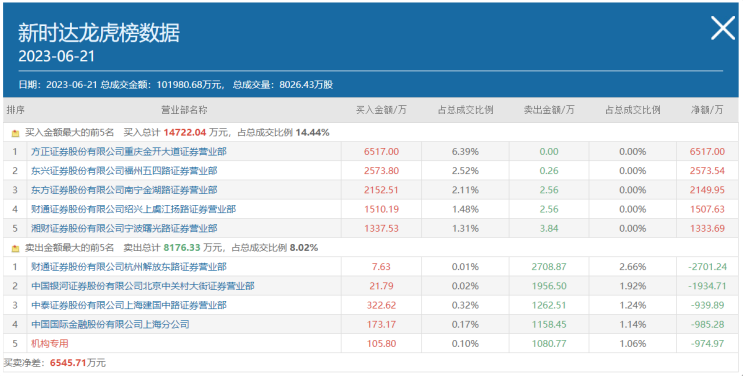Click net amount -1934.71
This screenshot has height=377, width=744.
coord(707,286)
